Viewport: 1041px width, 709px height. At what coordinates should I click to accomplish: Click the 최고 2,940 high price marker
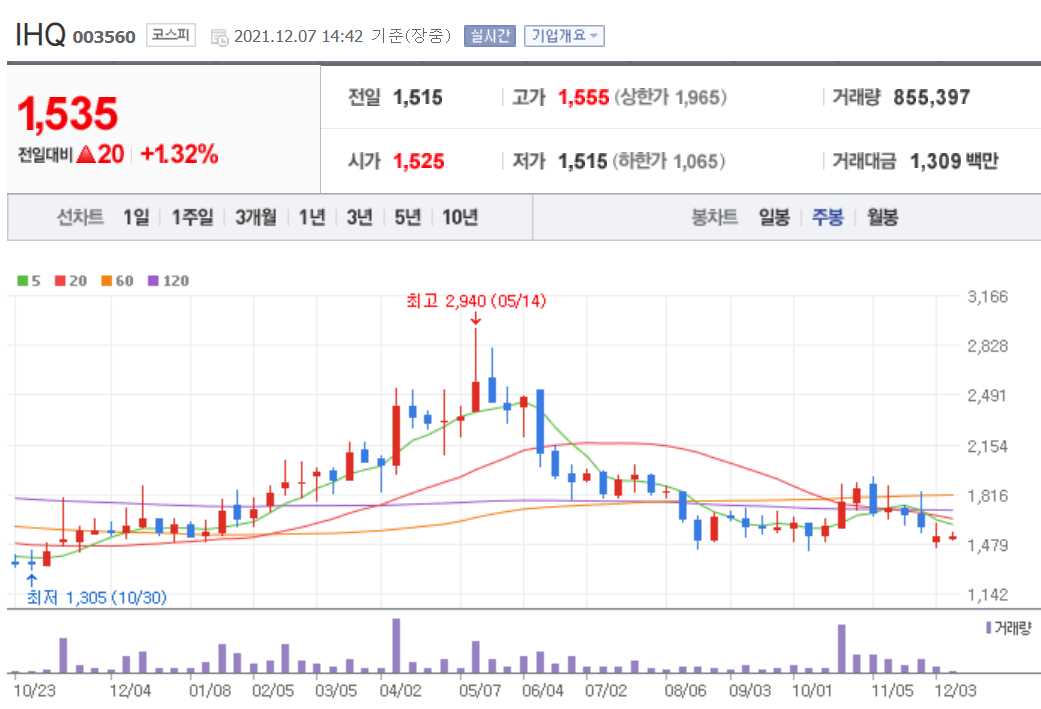point(476,301)
